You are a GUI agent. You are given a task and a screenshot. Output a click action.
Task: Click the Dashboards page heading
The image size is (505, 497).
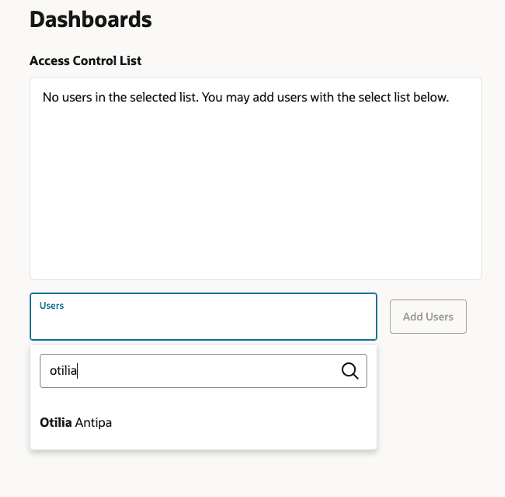[91, 19]
